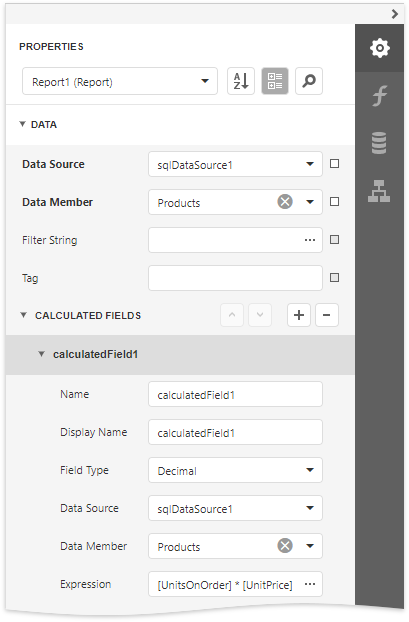Click the Expression field text
This screenshot has width=409, height=622.
(x=225, y=585)
